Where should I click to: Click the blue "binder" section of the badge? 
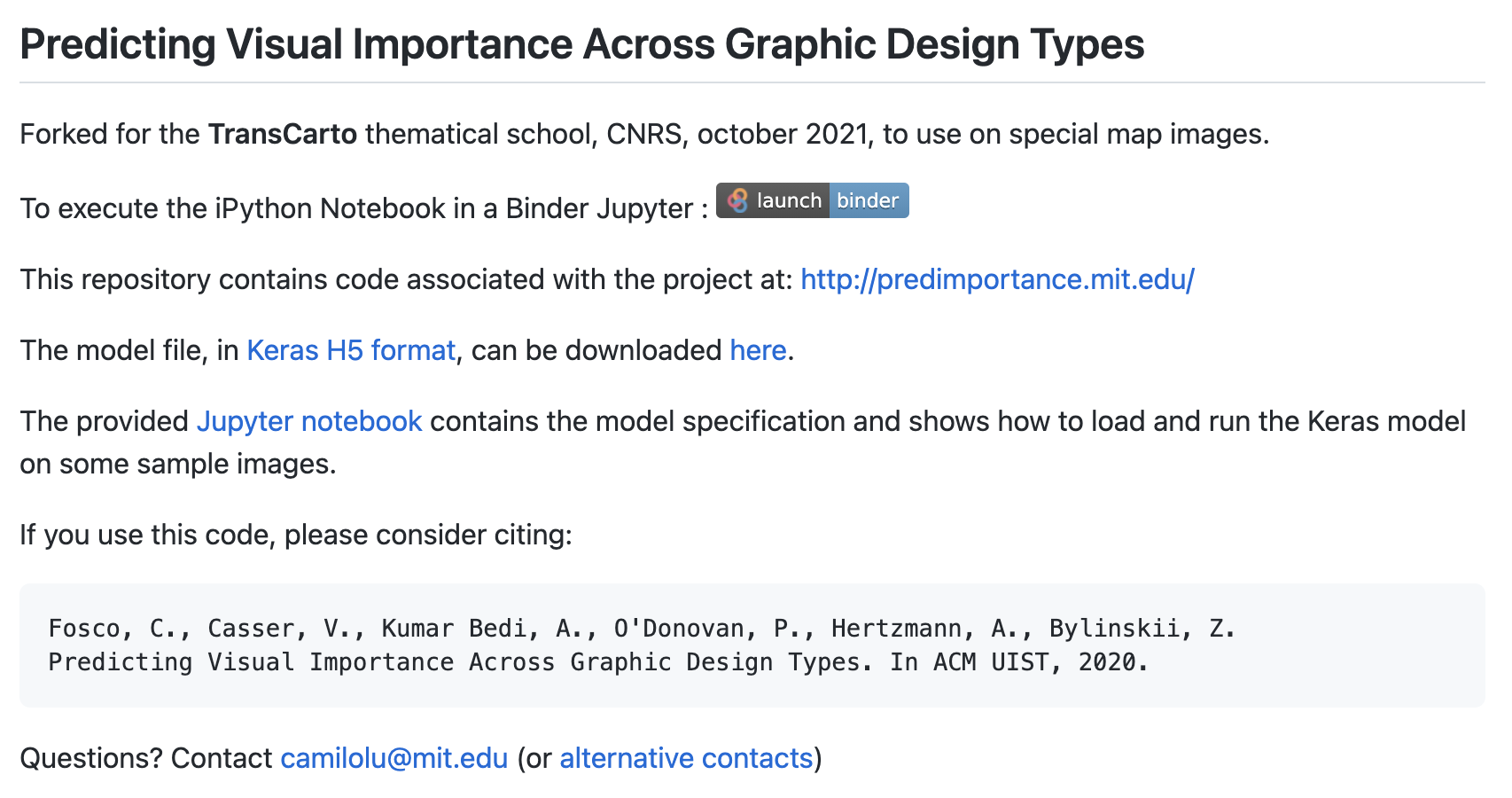tap(868, 200)
